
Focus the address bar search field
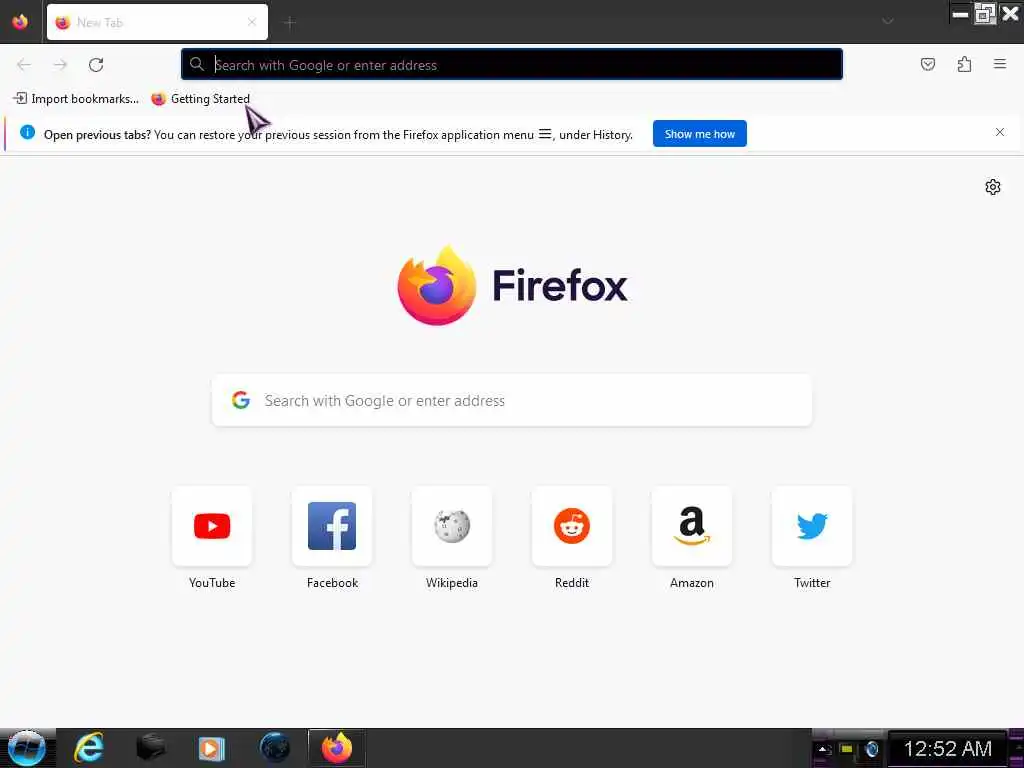pos(511,65)
